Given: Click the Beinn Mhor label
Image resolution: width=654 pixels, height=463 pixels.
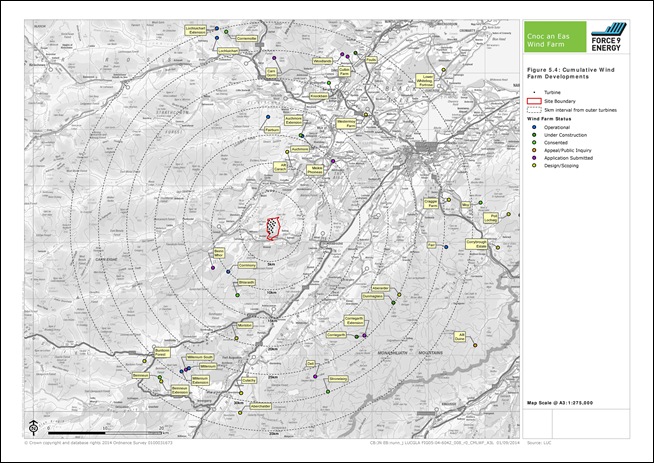Looking at the screenshot, I should pos(219,253).
